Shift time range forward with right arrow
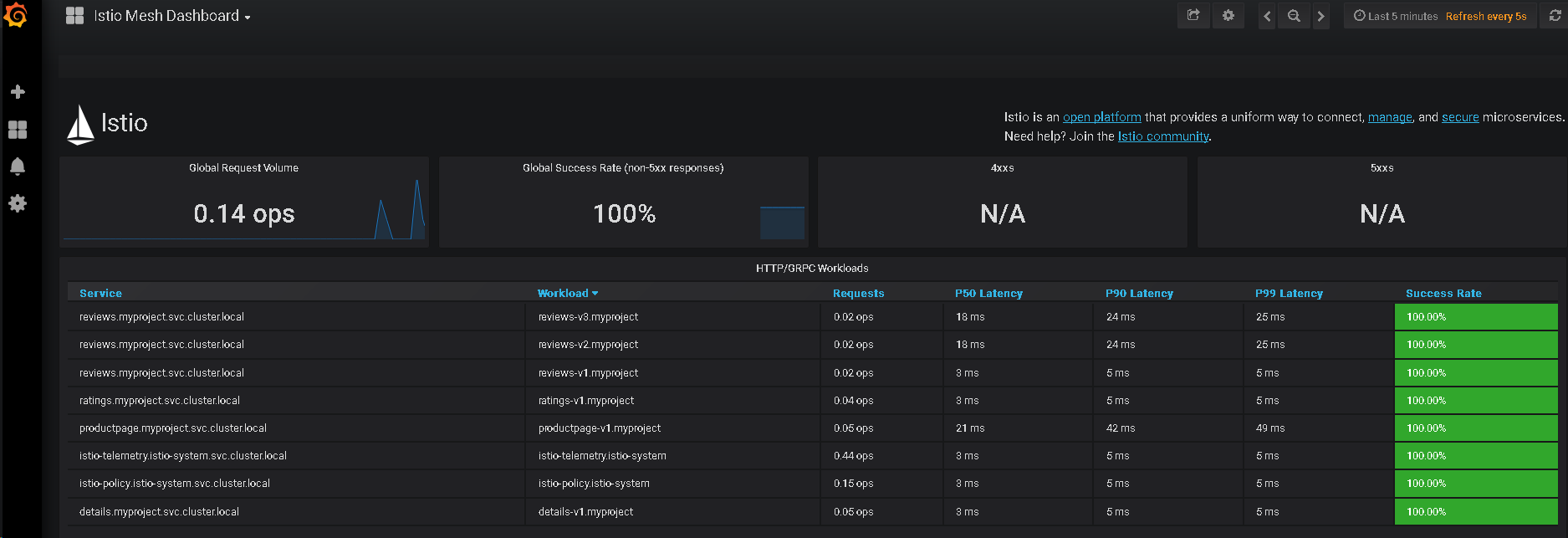The image size is (1568, 538). click(x=1320, y=16)
